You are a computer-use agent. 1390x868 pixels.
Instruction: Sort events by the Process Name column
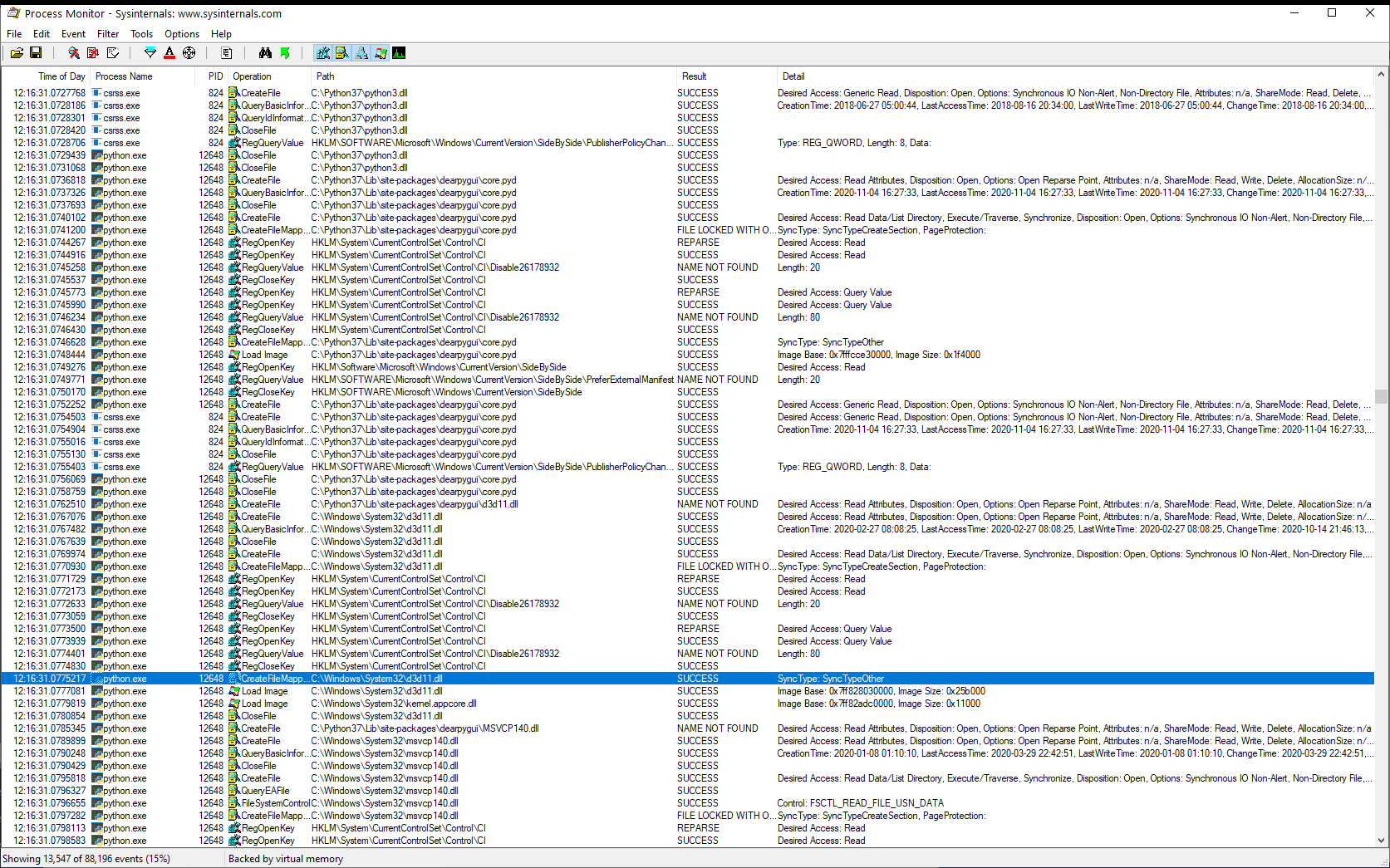[x=123, y=76]
